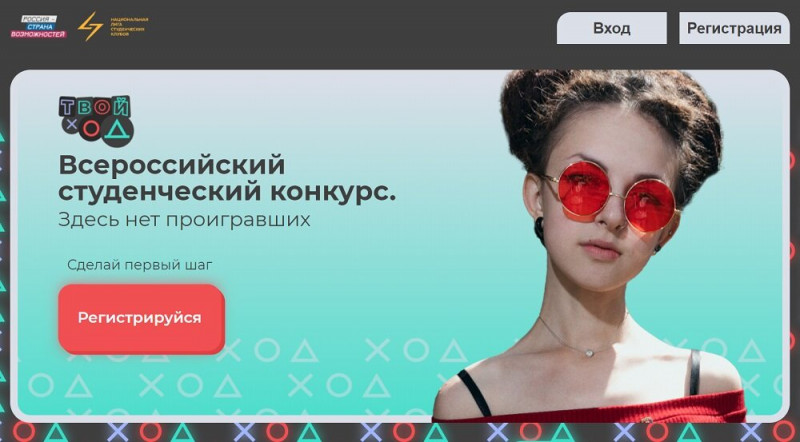The height and width of the screenshot is (442, 800).
Task: Click the Россия страна возможностей logo
Action: tap(39, 27)
